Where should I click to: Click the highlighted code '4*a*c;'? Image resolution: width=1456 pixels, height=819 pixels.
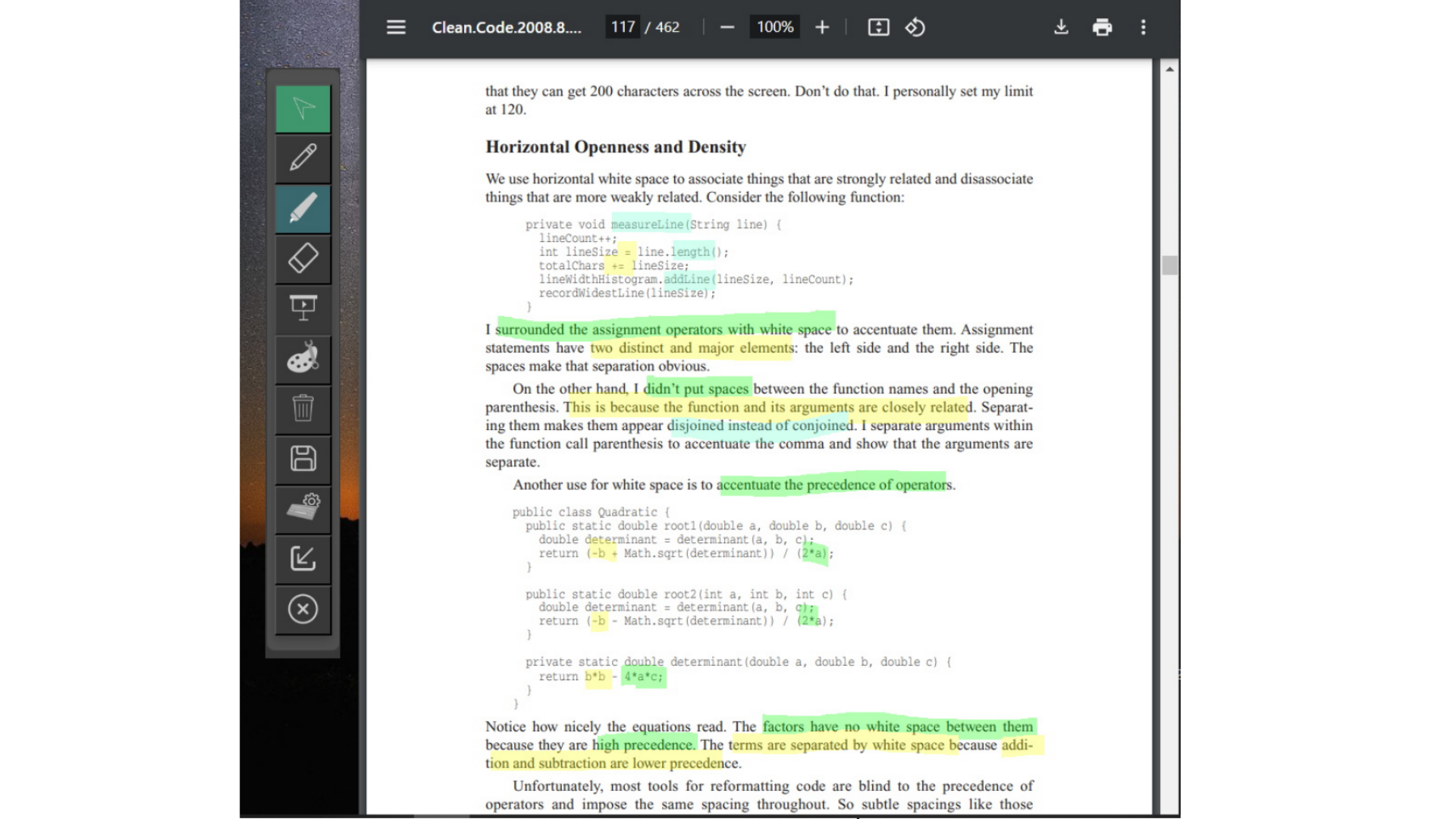643,676
